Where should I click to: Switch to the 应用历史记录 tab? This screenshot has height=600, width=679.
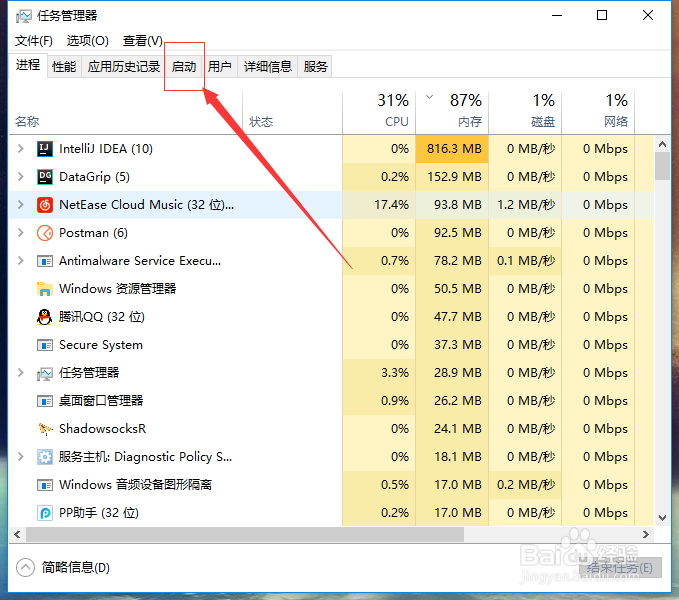click(124, 67)
